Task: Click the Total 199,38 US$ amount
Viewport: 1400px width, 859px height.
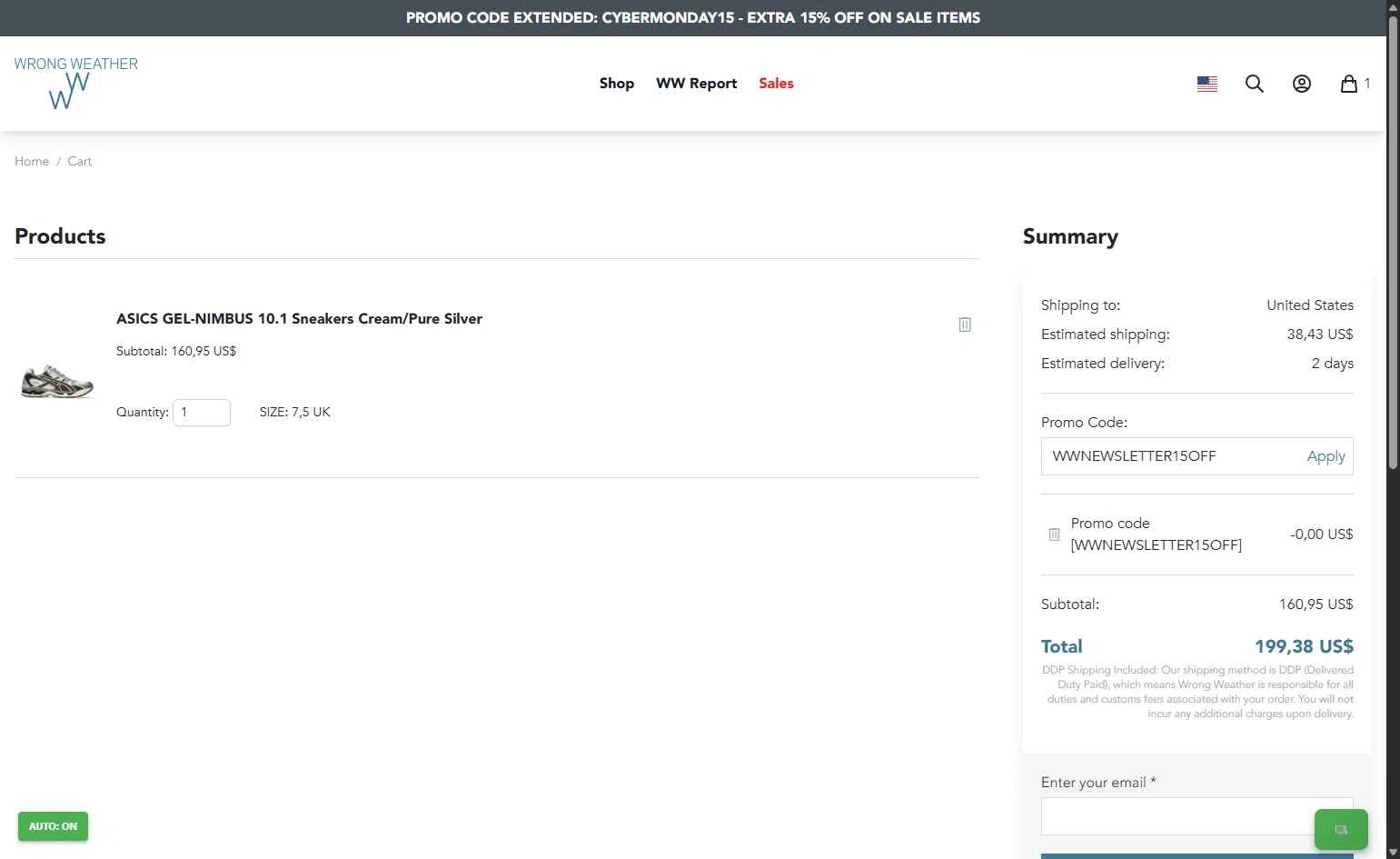Action: coord(1304,646)
